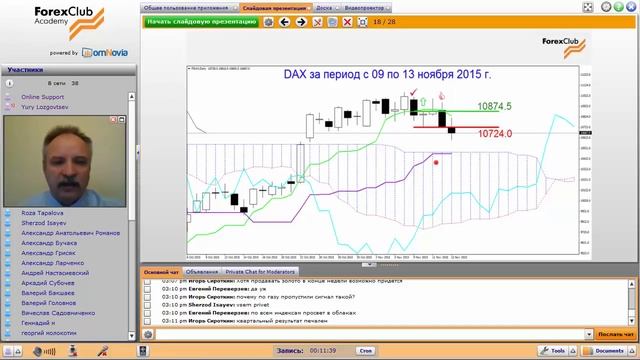Click the blue round close button at top right

[631, 7]
